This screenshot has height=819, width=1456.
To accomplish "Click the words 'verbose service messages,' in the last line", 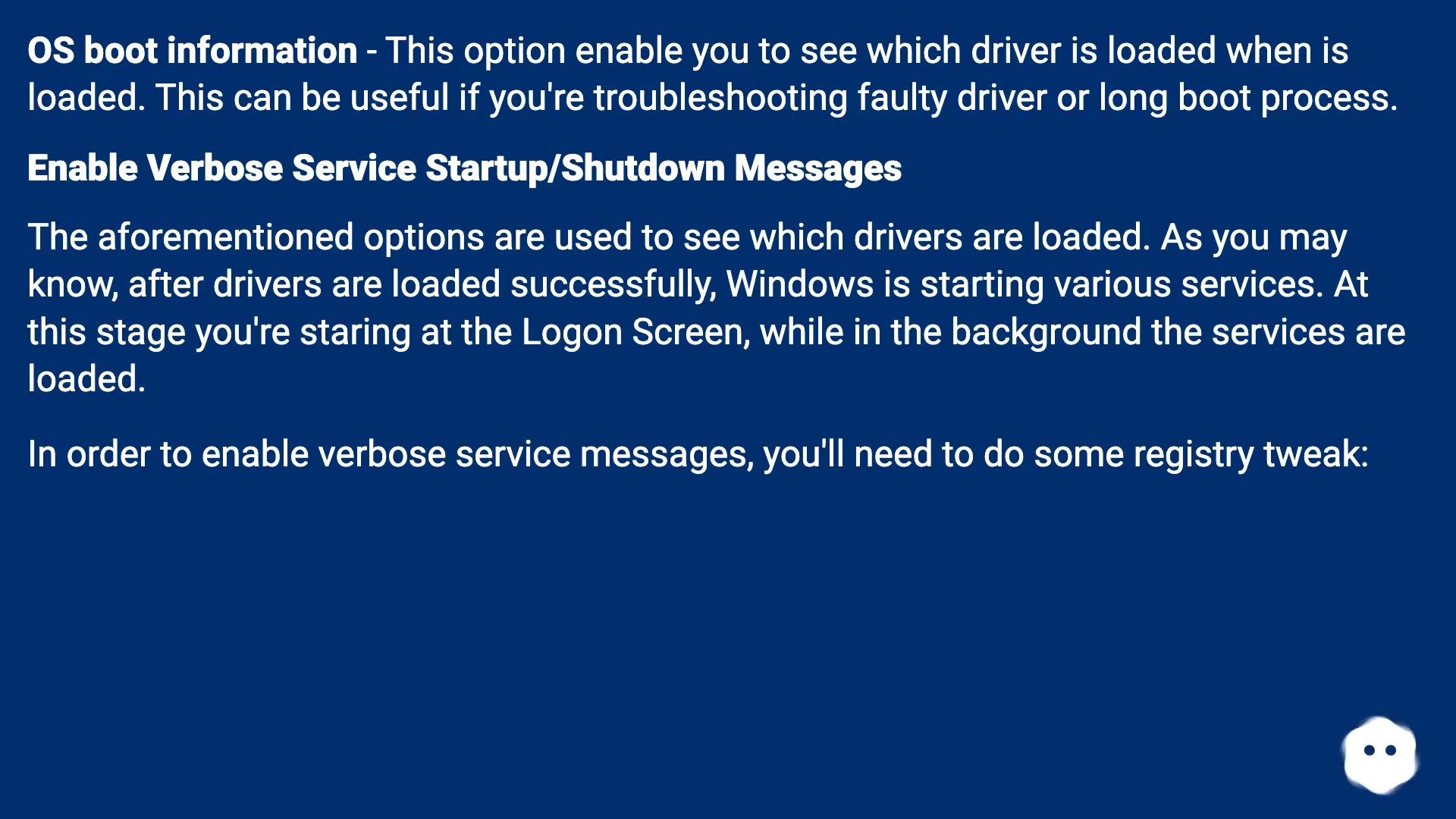I will [536, 454].
